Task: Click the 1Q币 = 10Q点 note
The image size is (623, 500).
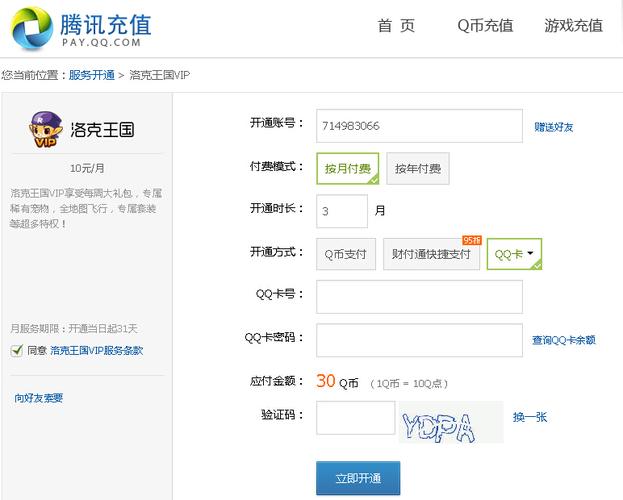Action: [x=409, y=384]
